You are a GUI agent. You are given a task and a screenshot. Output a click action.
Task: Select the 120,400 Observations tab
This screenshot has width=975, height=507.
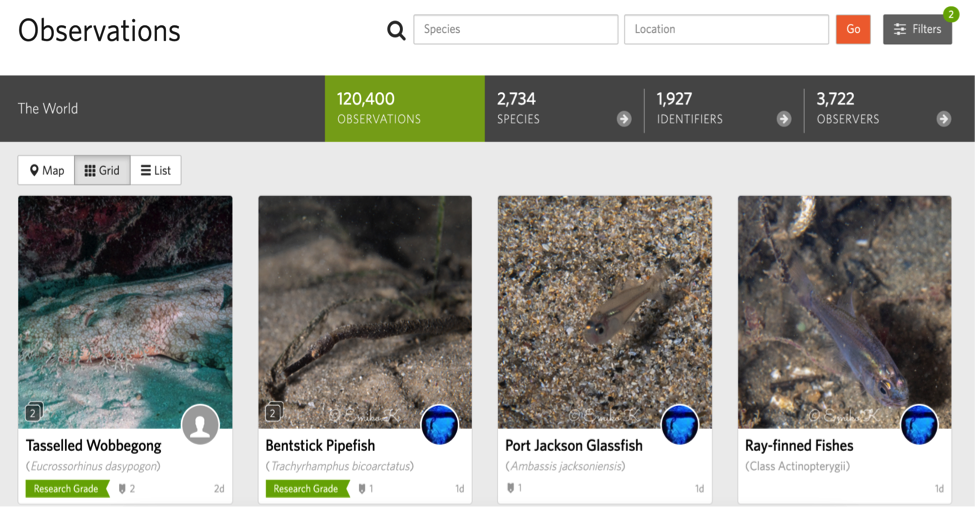(404, 108)
